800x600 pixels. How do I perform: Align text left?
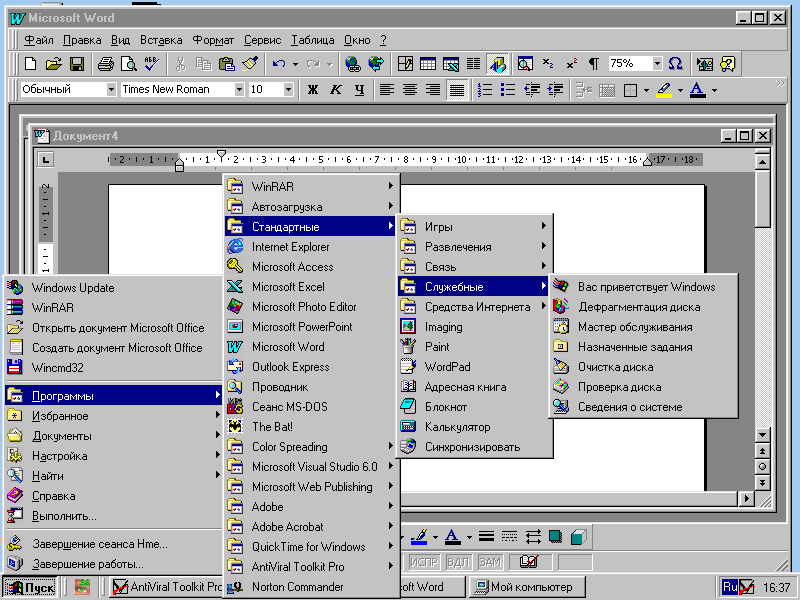[387, 90]
